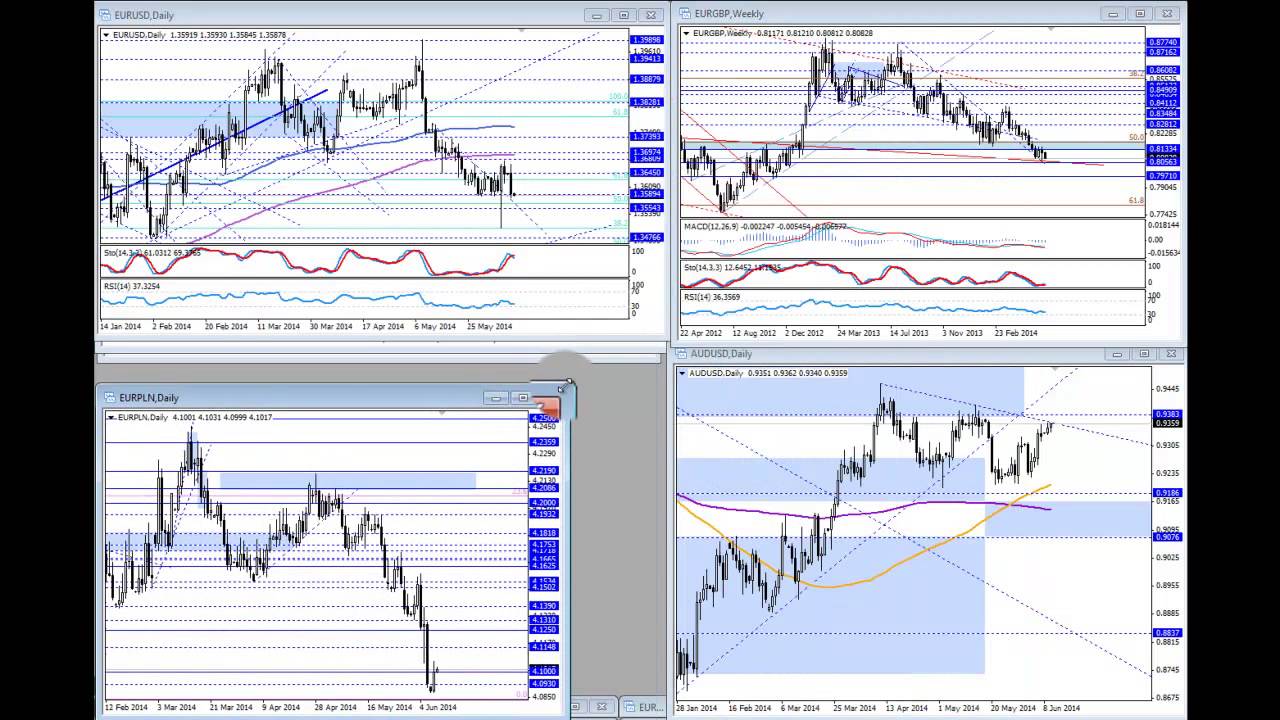Click the 0.87740 price label on EURGBP chart
The image size is (1280, 720).
pyautogui.click(x=1164, y=43)
